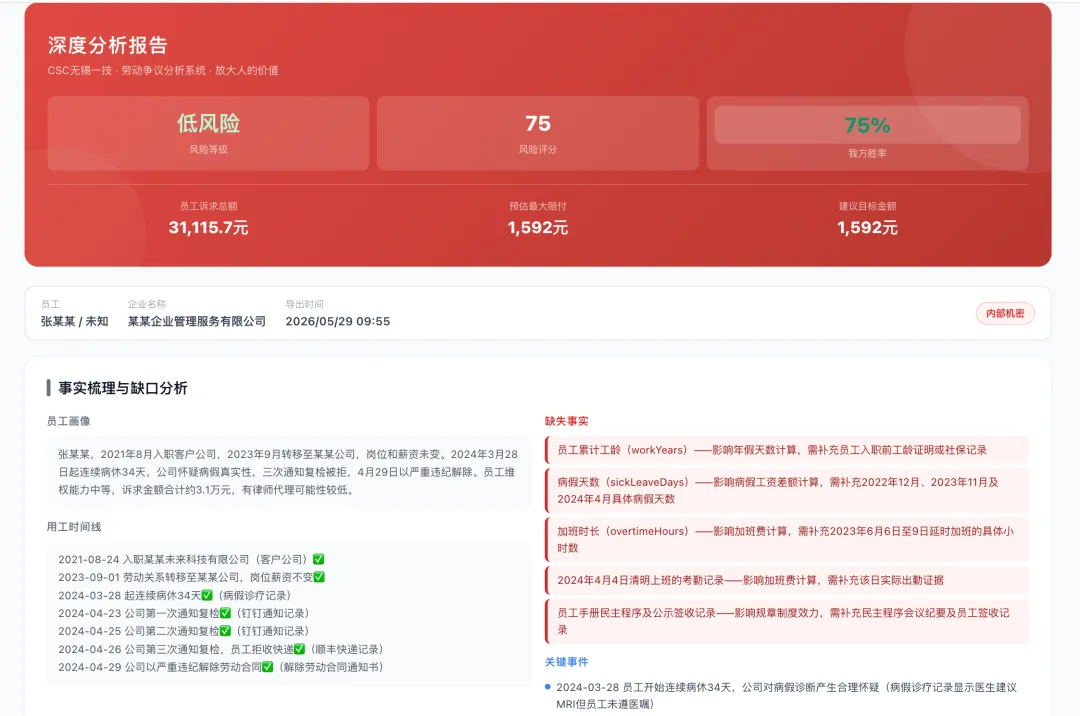1080x716 pixels.
Task: Click the 用工时间线 label
Action: (74, 527)
